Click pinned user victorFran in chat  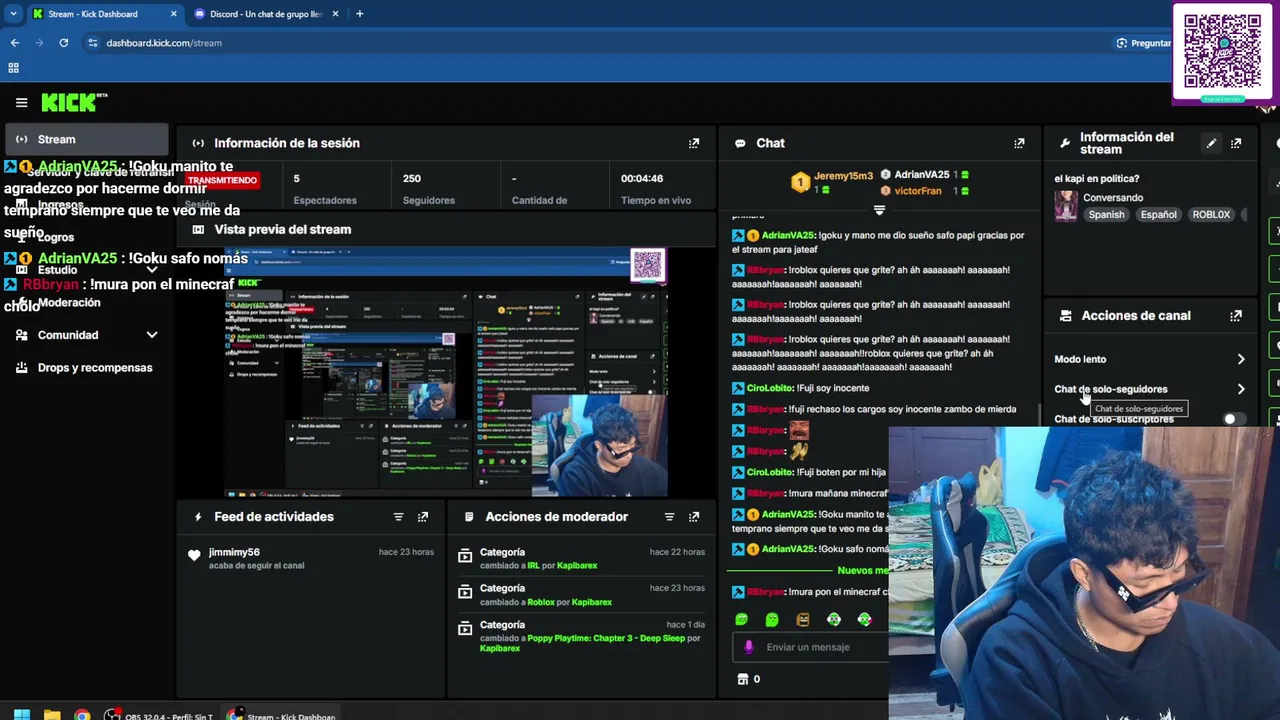tap(917, 191)
